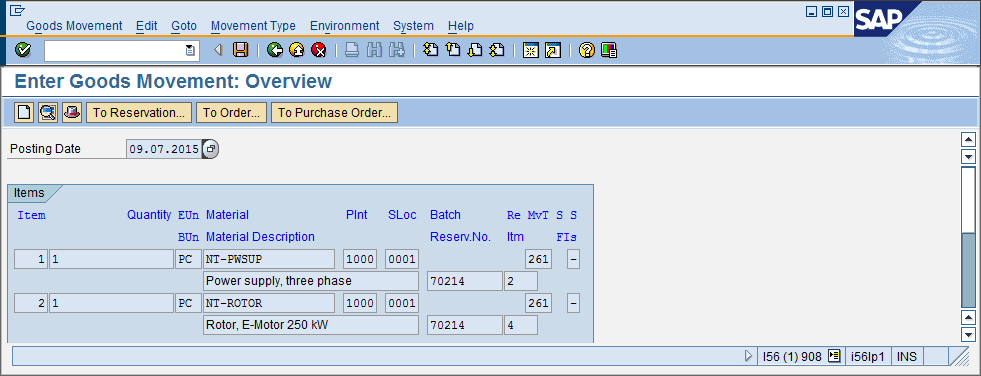
Task: Click reservation item field showing 4
Action: coord(521,325)
